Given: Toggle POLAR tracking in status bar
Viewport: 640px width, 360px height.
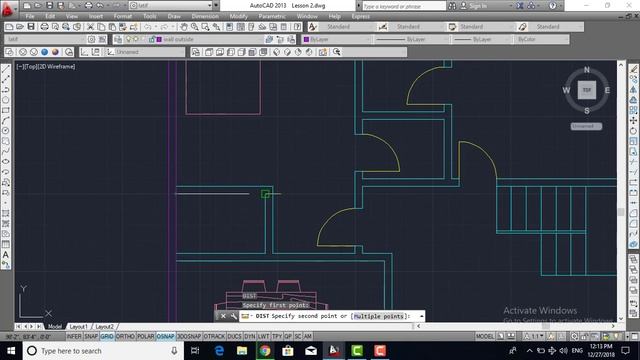Looking at the screenshot, I should pyautogui.click(x=145, y=336).
